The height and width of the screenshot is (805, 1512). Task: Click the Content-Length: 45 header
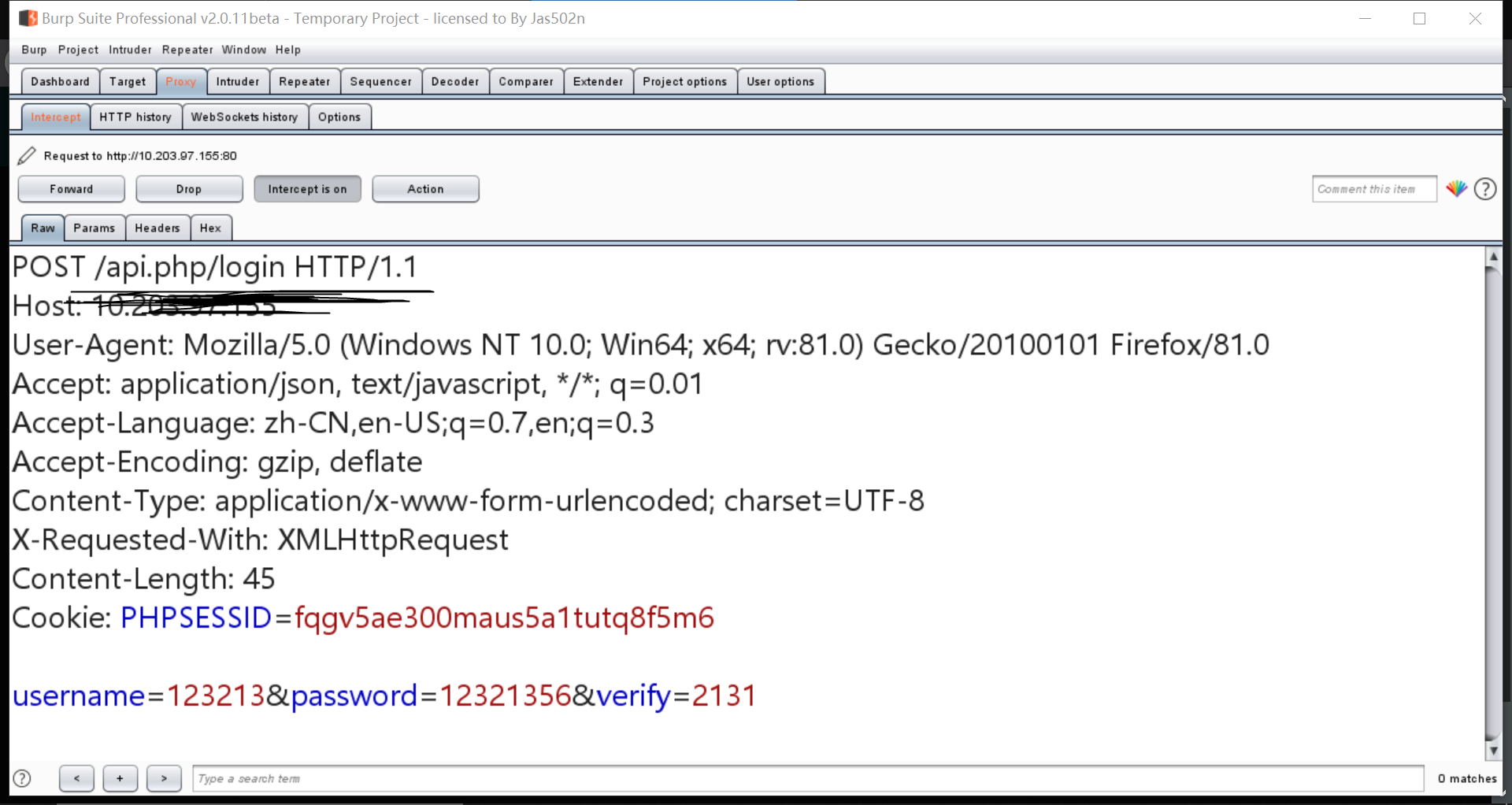coord(143,579)
